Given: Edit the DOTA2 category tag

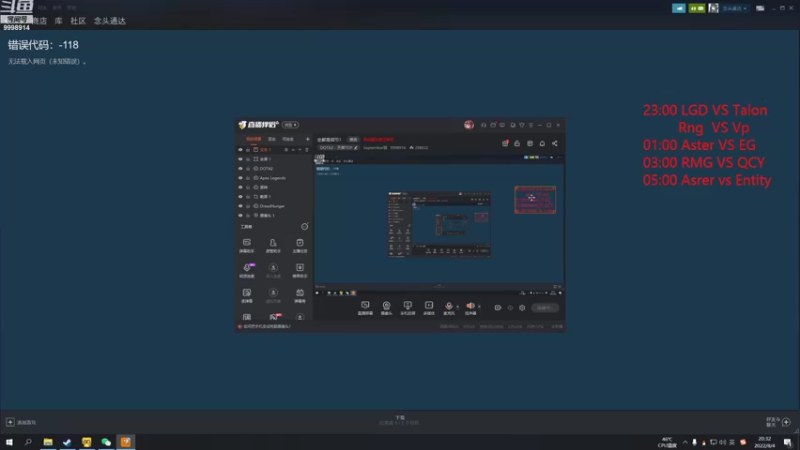Looking at the screenshot, I should pyautogui.click(x=339, y=148).
